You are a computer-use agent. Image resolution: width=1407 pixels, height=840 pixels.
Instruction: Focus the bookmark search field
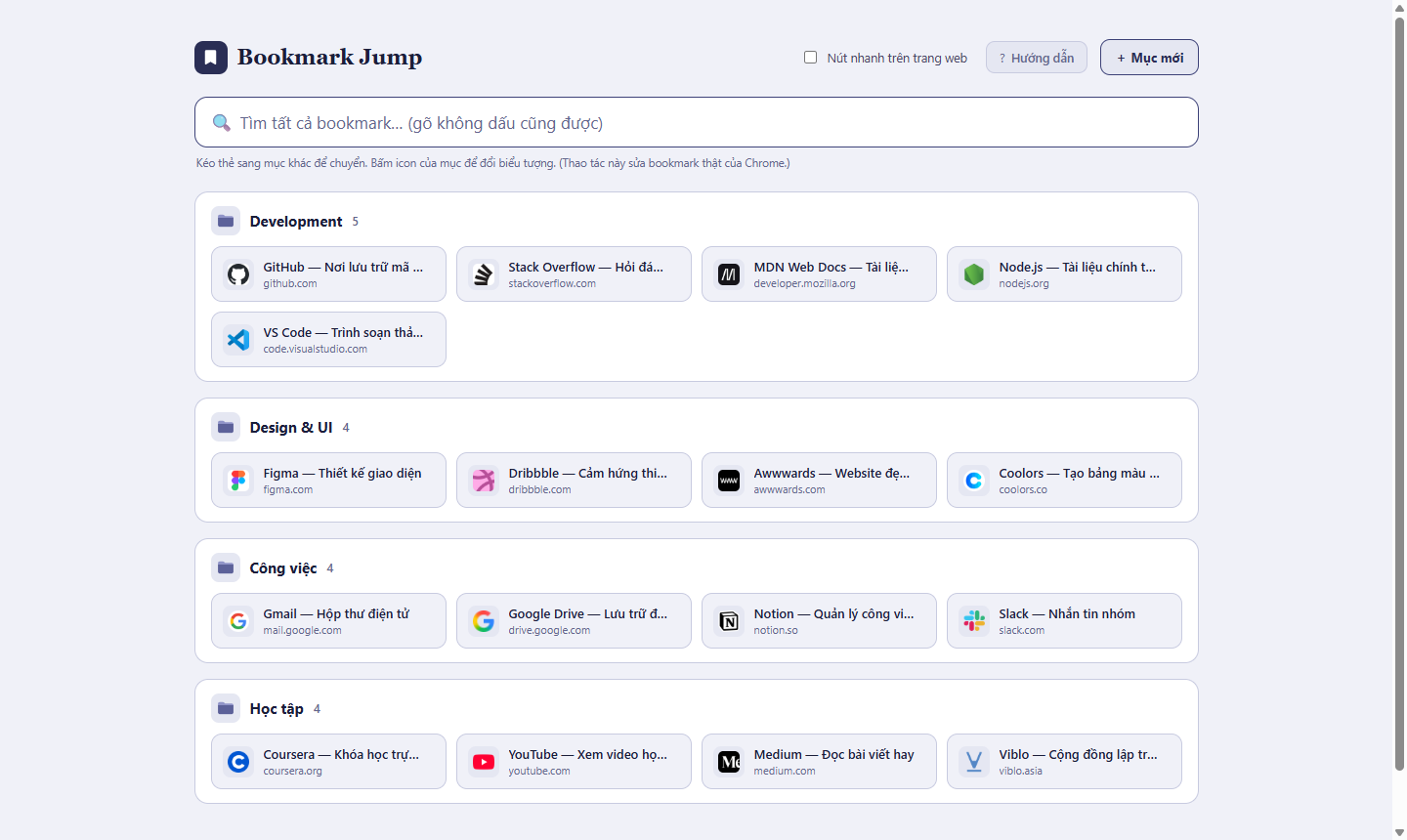(x=697, y=123)
